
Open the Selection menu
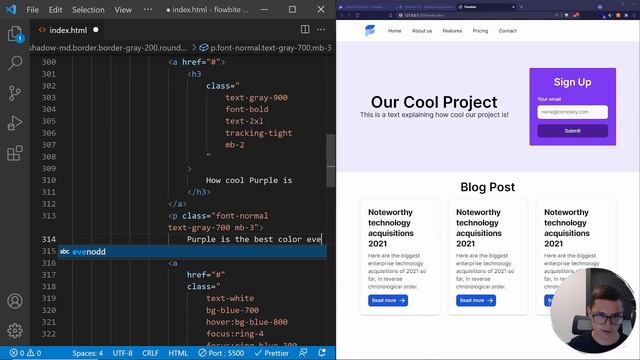pyautogui.click(x=88, y=10)
